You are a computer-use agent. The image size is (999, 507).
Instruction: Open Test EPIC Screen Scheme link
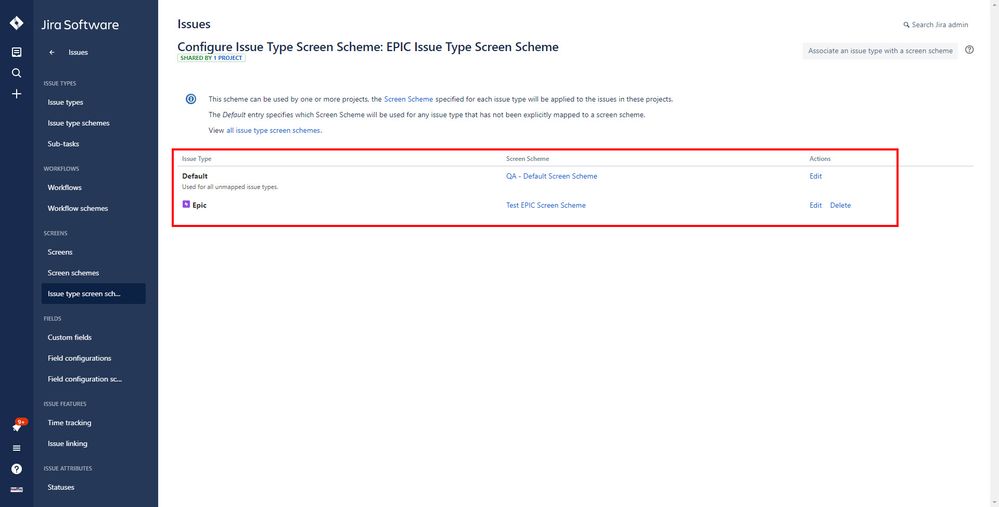point(546,205)
